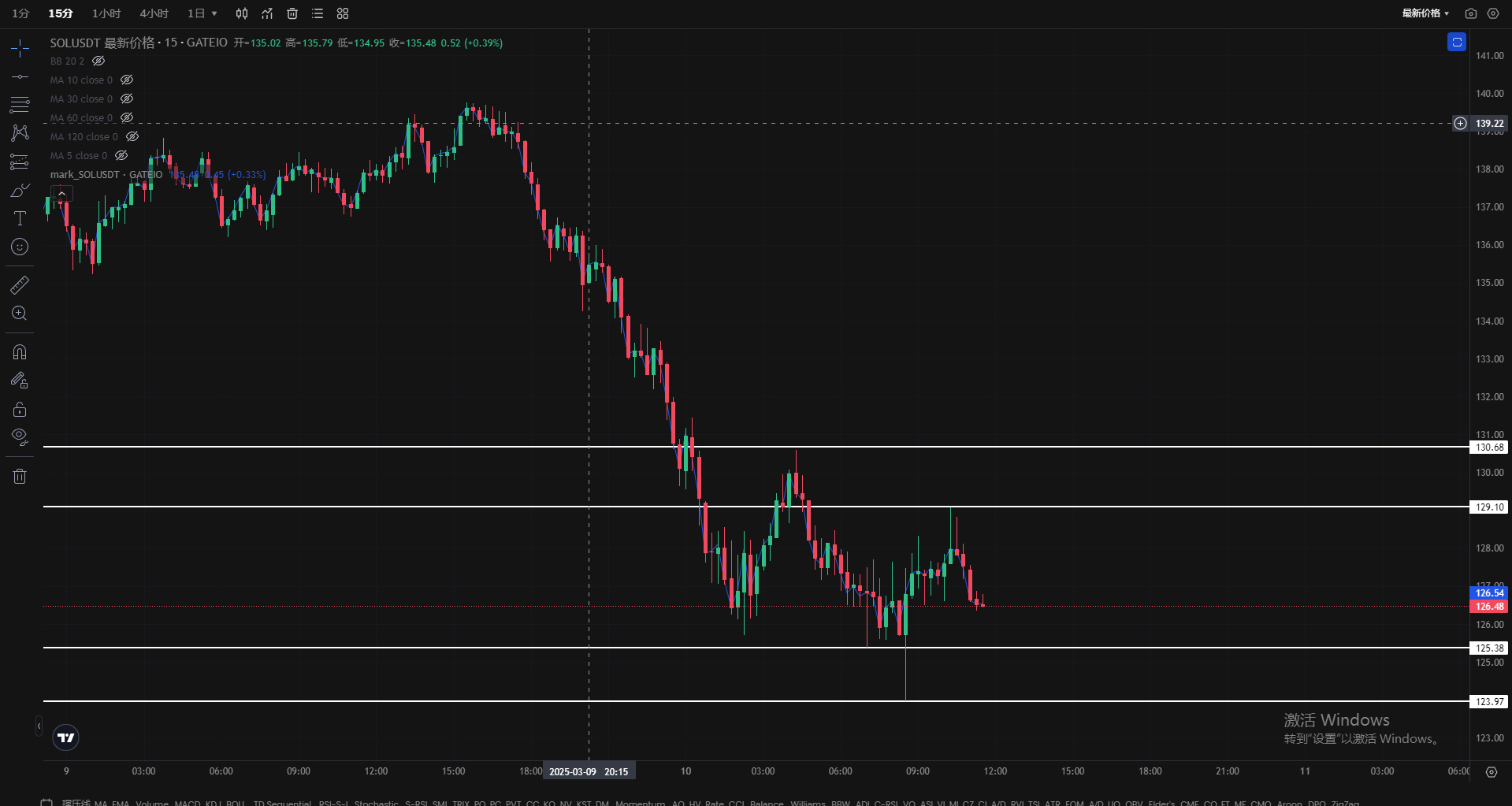Open the 最新价格 price type dropdown
The height and width of the screenshot is (806, 1512).
1425,13
